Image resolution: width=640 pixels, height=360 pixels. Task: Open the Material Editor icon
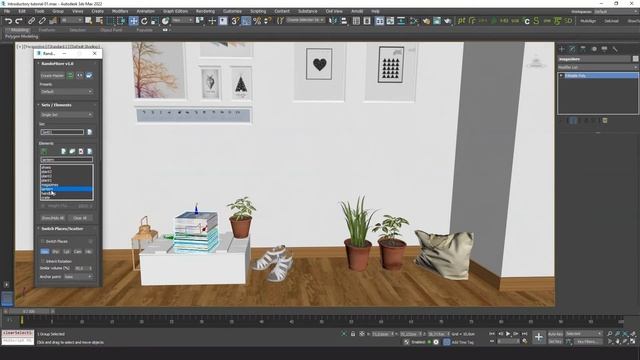[x=415, y=21]
